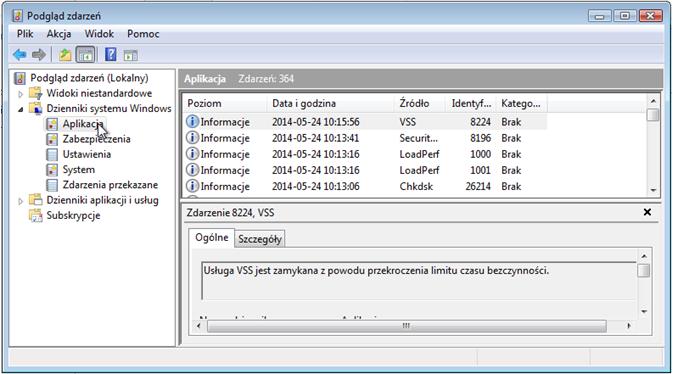The height and width of the screenshot is (374, 673).
Task: Click the horizontal scrollbar right arrow
Action: pos(629,326)
